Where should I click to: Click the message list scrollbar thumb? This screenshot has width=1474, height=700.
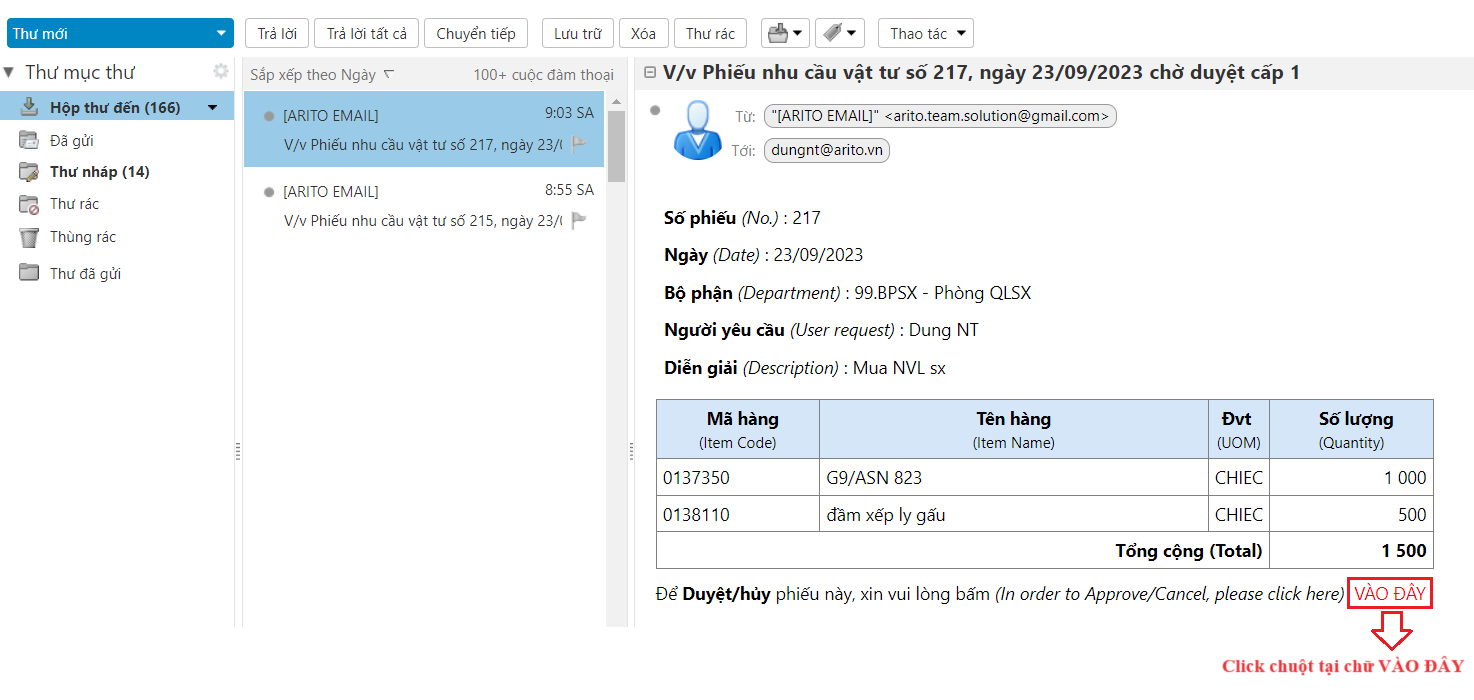616,145
